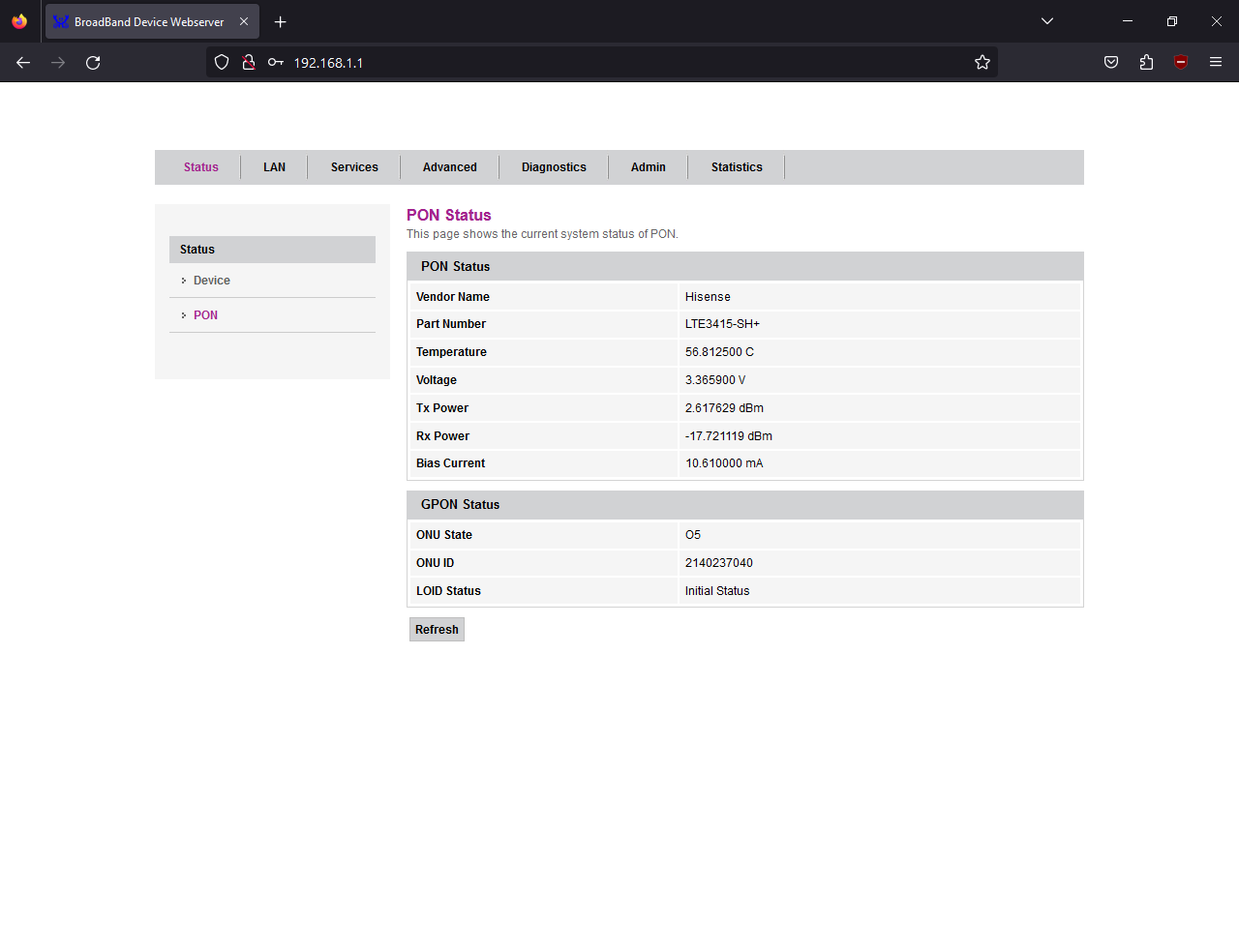This screenshot has height=952, width=1239.
Task: Open the Extensions puzzle icon
Action: [1146, 63]
